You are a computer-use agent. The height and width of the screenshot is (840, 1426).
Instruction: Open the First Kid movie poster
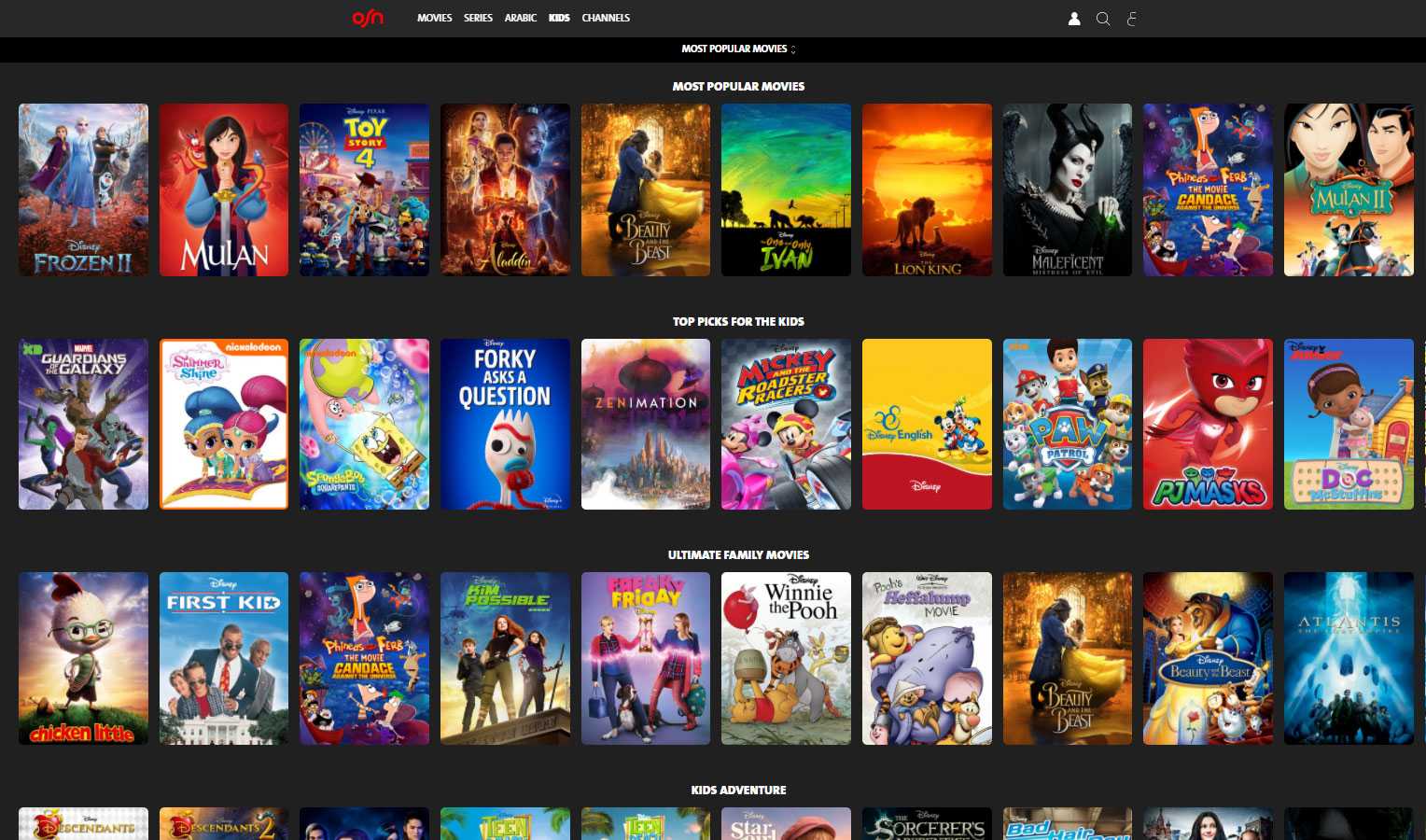tap(224, 658)
